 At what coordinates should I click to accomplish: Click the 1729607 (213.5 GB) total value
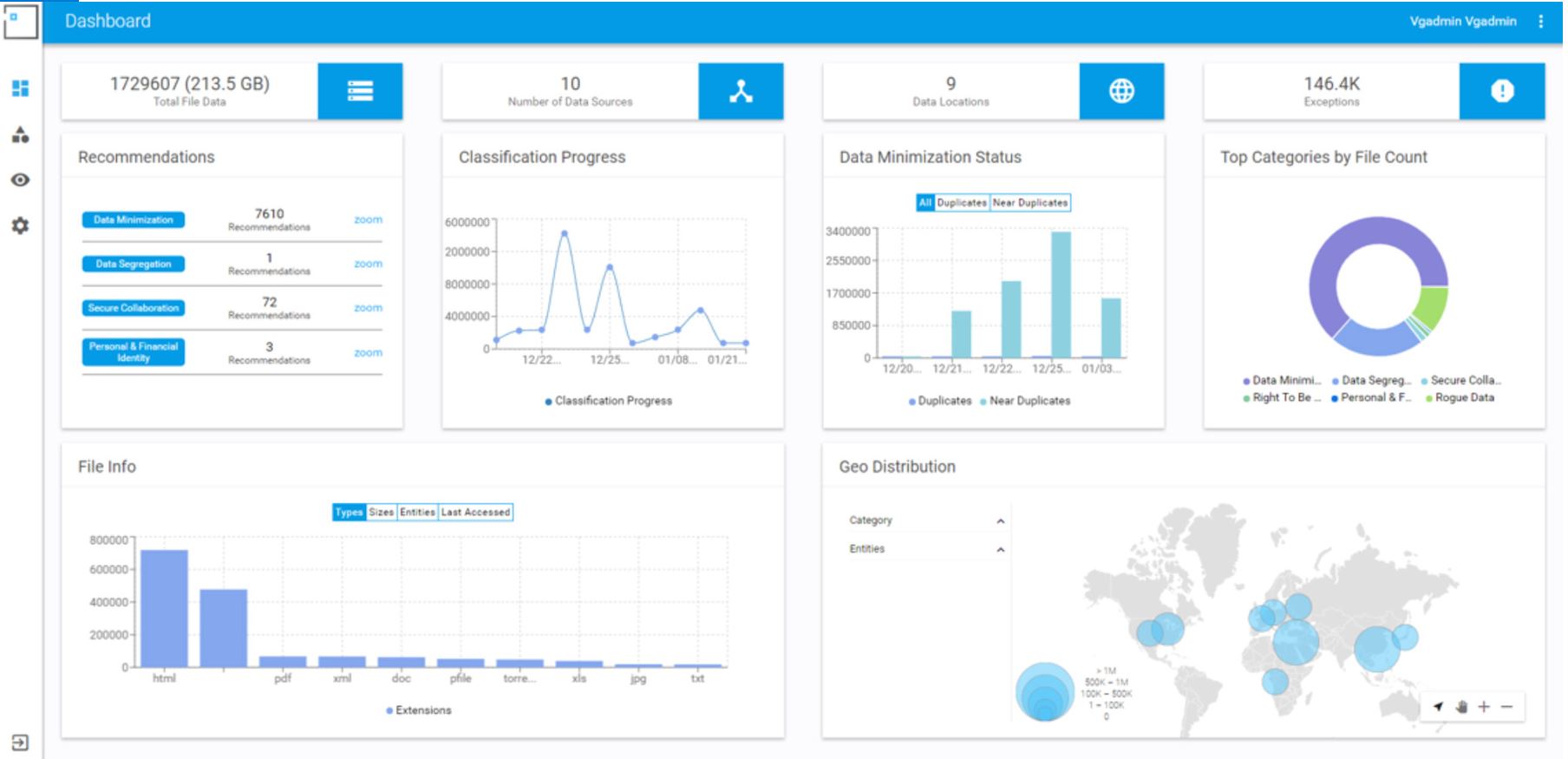tap(189, 84)
